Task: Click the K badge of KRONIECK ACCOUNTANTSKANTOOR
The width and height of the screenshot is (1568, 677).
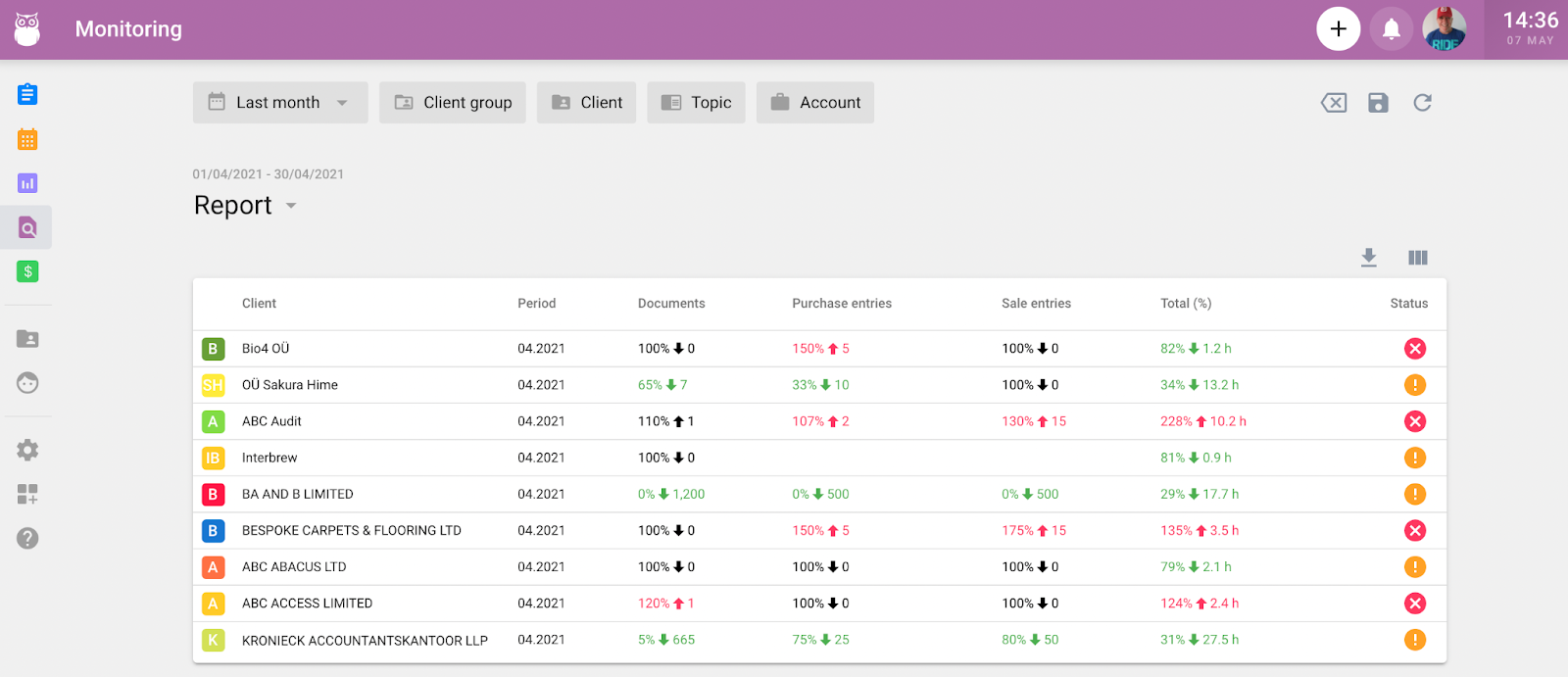Action: [x=213, y=640]
